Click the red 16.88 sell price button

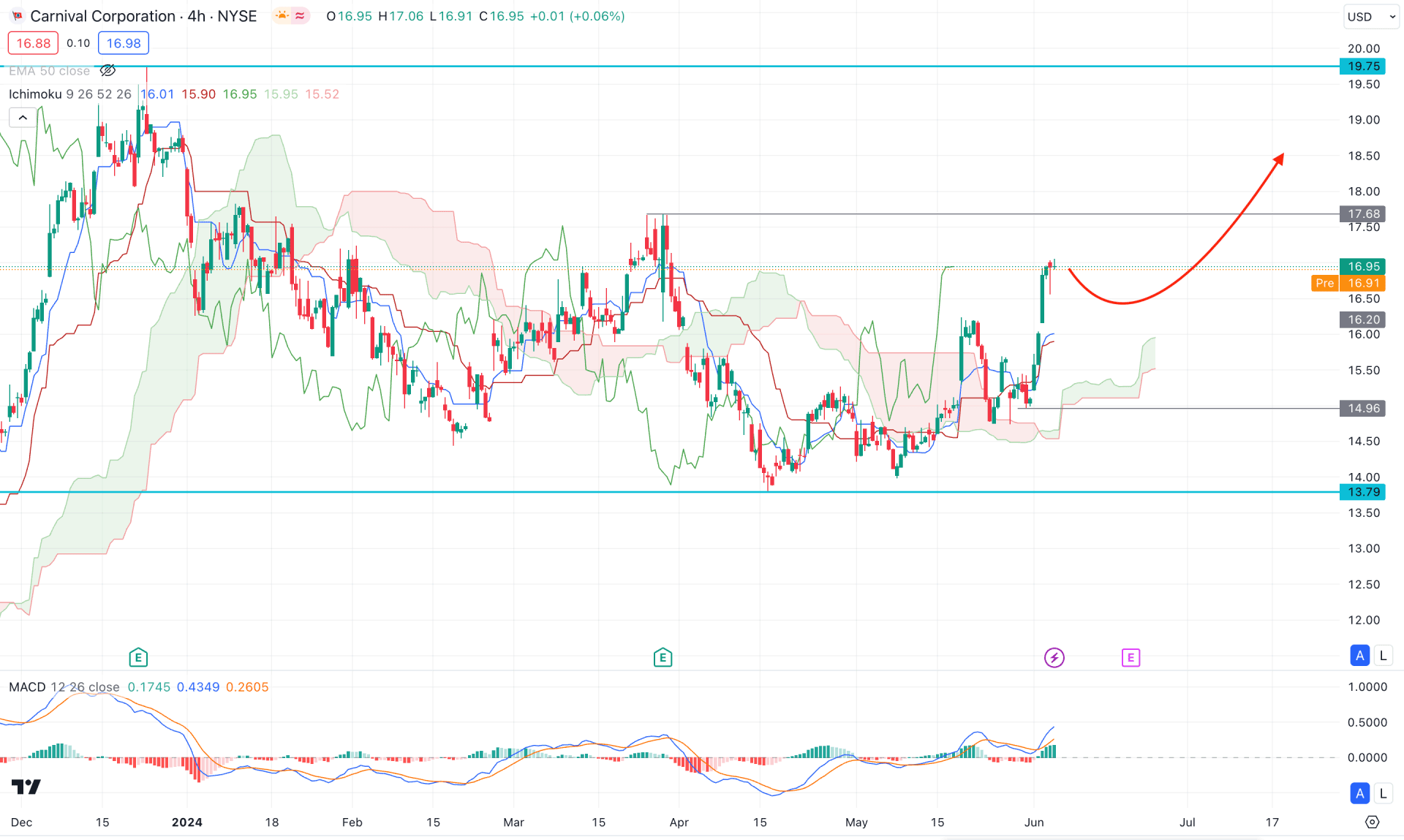[x=33, y=43]
